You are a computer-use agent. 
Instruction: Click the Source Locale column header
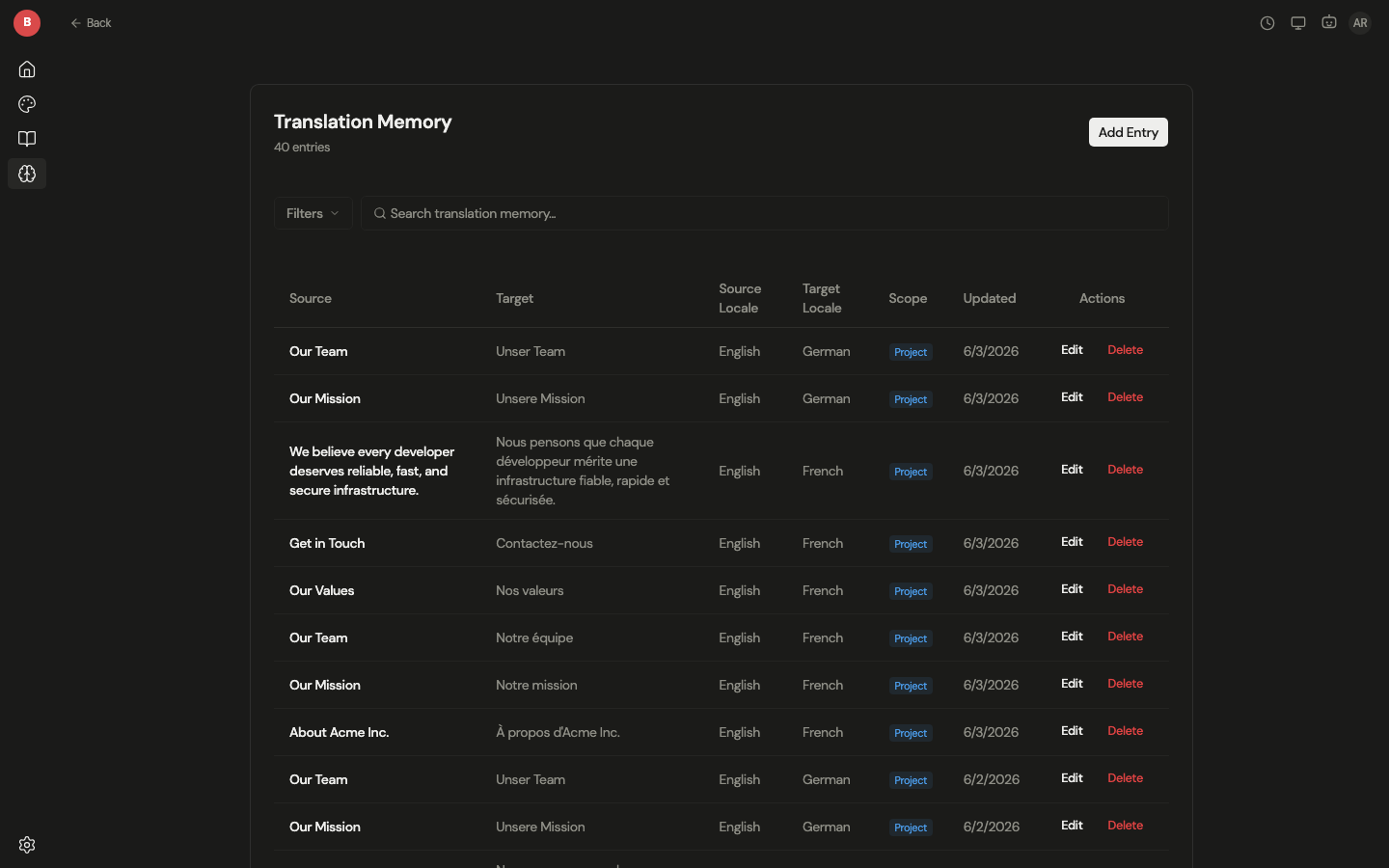[x=740, y=298]
